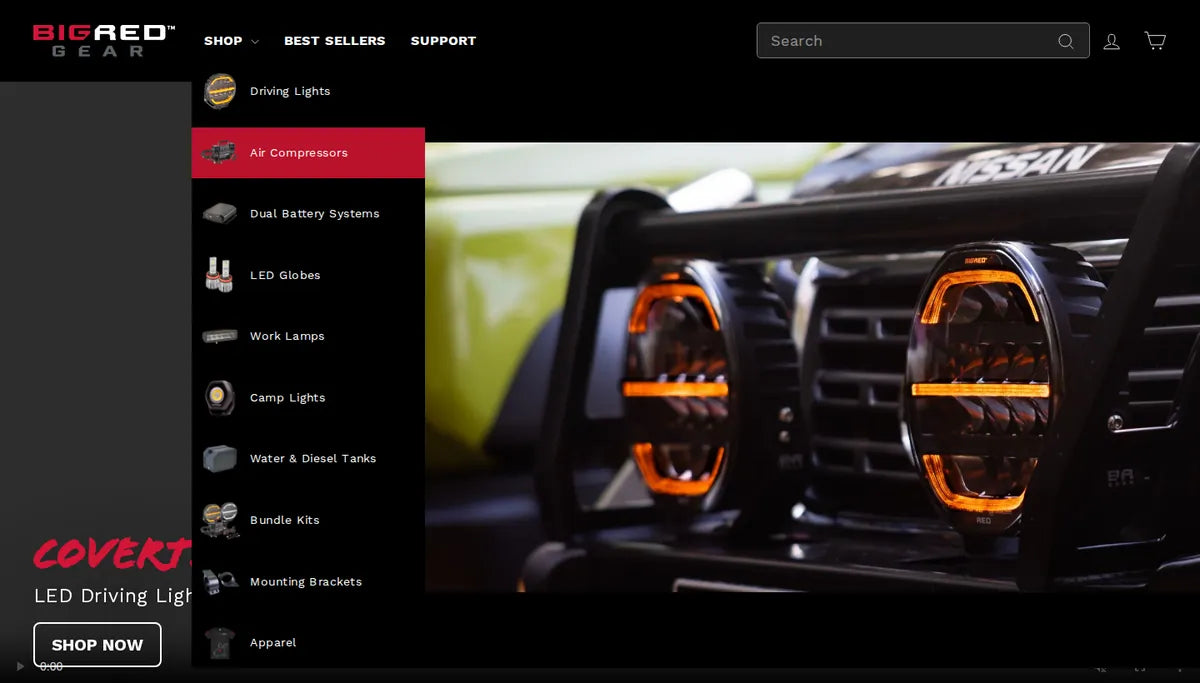Open the Bundle Kits category

(x=284, y=520)
